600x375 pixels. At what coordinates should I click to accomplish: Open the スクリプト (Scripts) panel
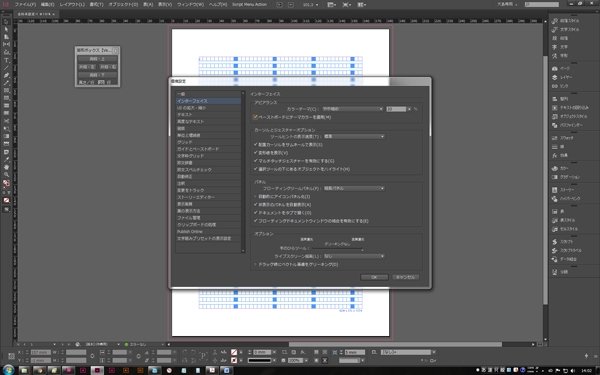[562, 242]
